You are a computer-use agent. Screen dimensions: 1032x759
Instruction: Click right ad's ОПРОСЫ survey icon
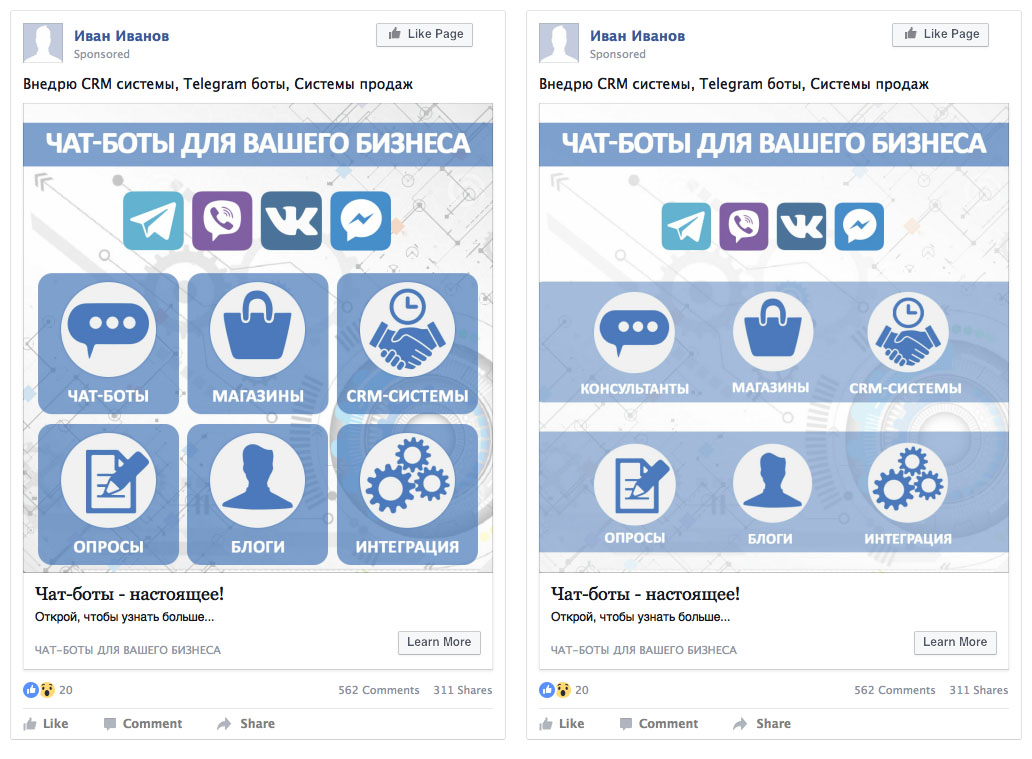tap(634, 484)
